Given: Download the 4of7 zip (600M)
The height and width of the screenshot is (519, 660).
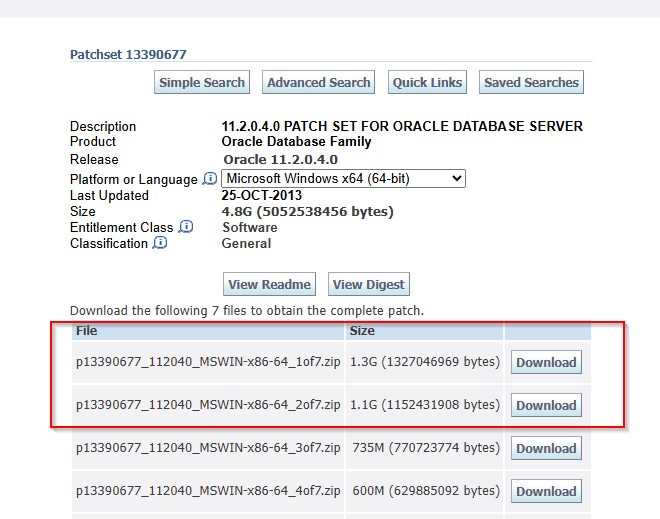Looking at the screenshot, I should pos(546,491).
